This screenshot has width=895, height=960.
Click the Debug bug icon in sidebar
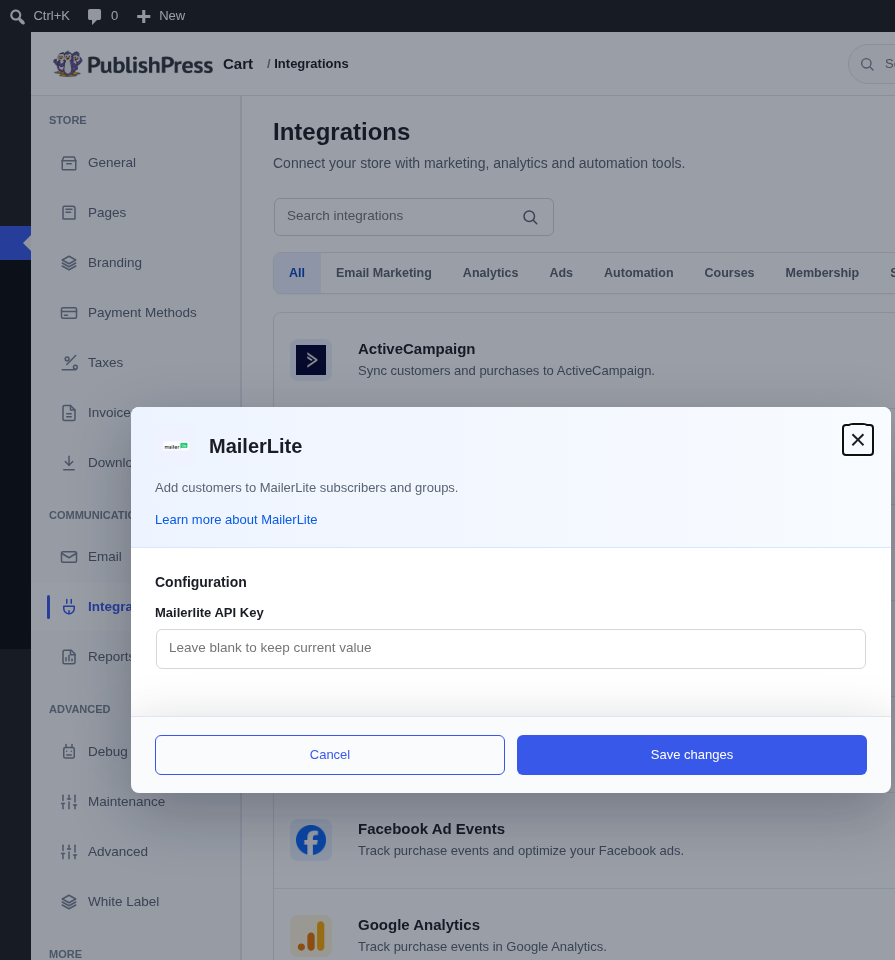(69, 752)
